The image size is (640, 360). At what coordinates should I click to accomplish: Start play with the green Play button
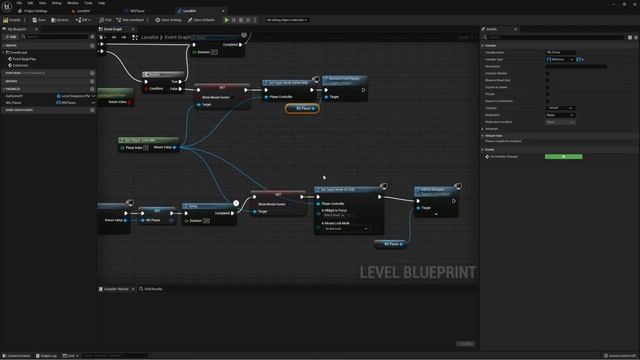227,20
